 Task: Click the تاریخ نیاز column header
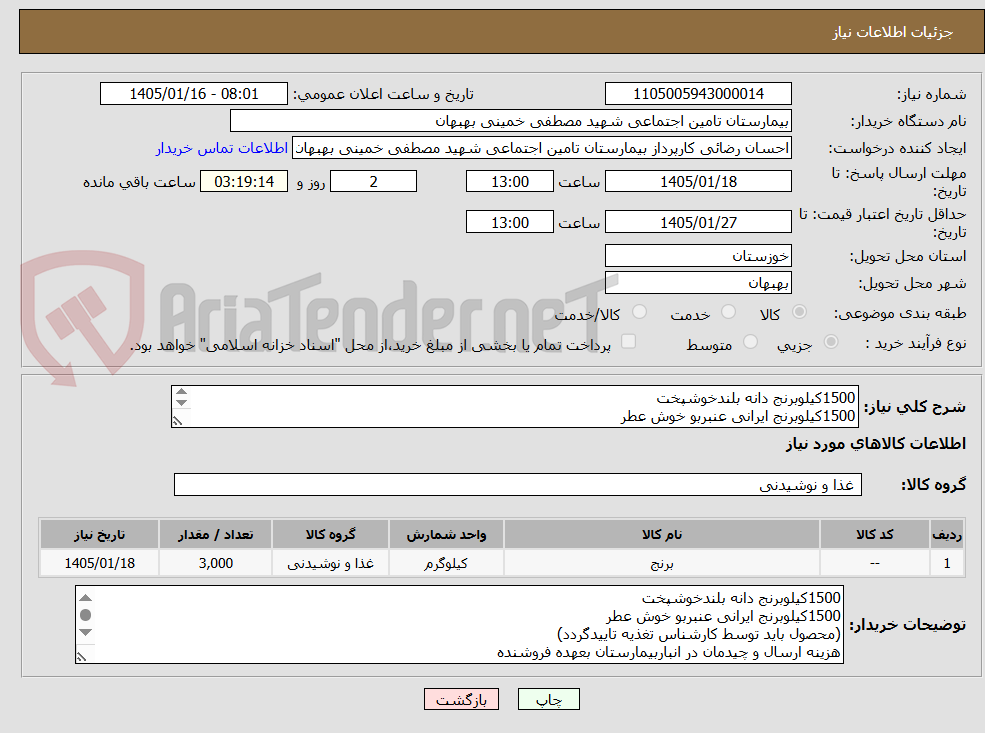[x=99, y=535]
